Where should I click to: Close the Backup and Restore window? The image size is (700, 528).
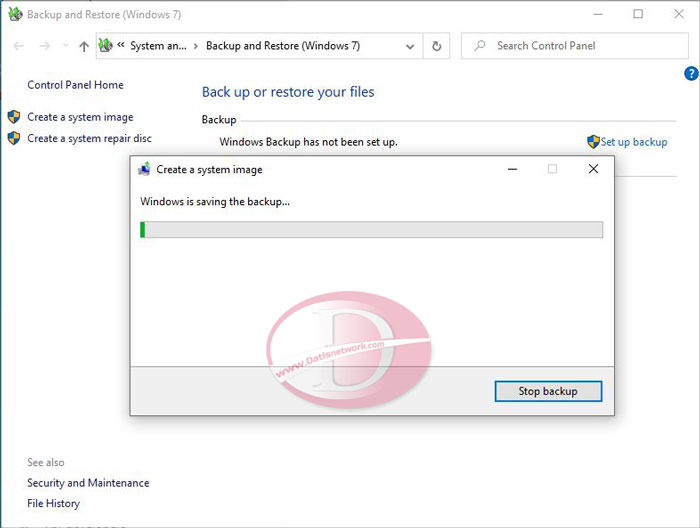point(679,14)
